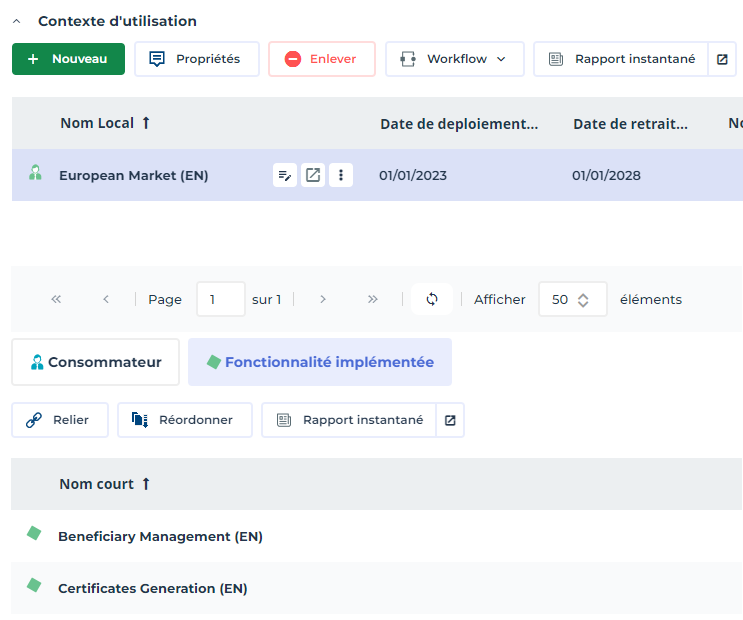Click the page number input field

point(220,299)
